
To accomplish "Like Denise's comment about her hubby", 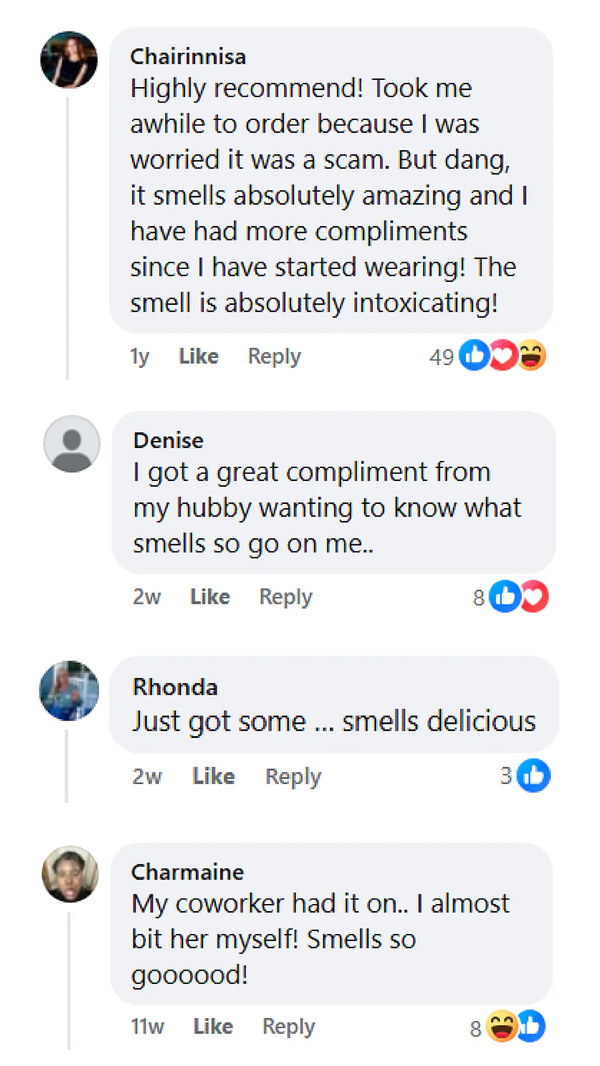I will point(210,597).
